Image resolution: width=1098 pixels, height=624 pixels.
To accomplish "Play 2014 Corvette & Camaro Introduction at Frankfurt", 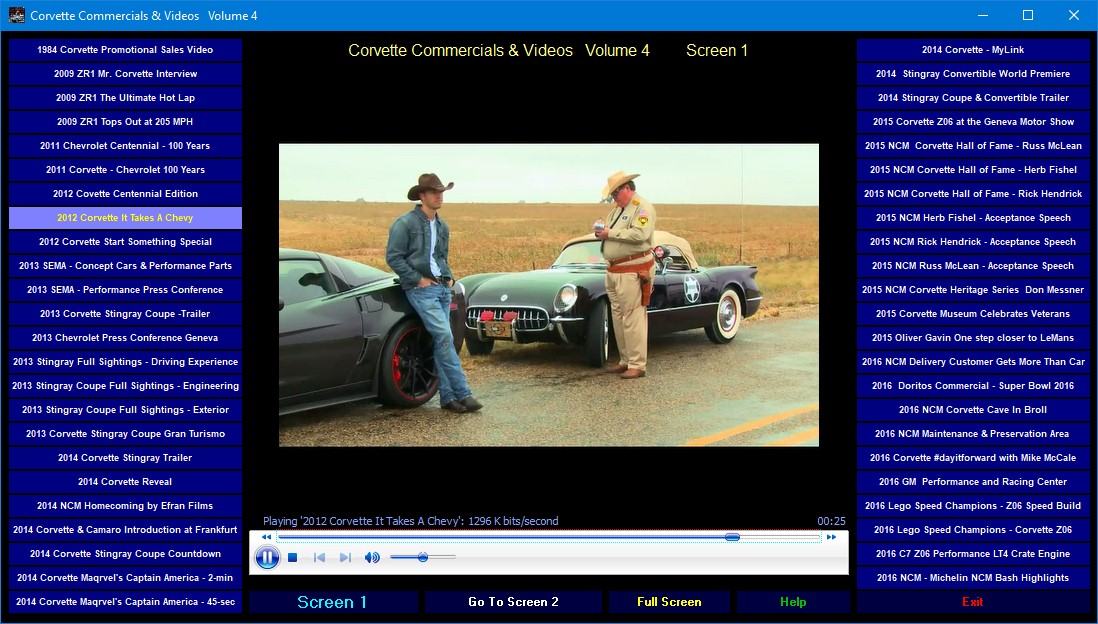I will 125,529.
